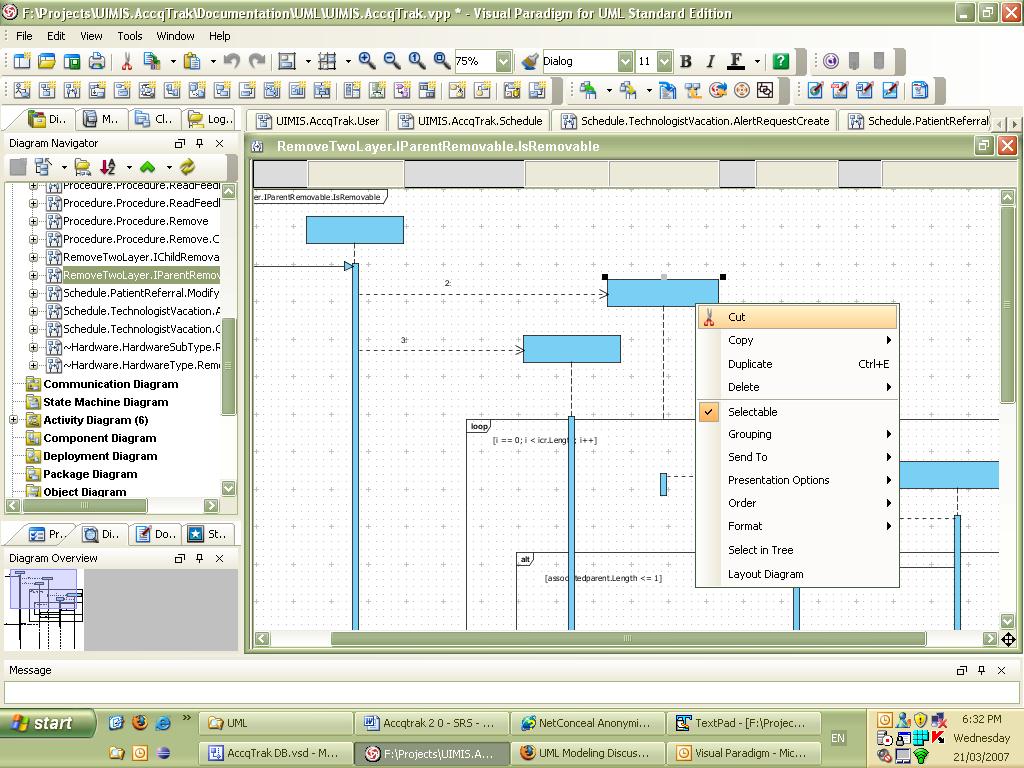Screen dimensions: 1024x768
Task: Click the Zoom to Region magnifier icon
Action: click(441, 61)
